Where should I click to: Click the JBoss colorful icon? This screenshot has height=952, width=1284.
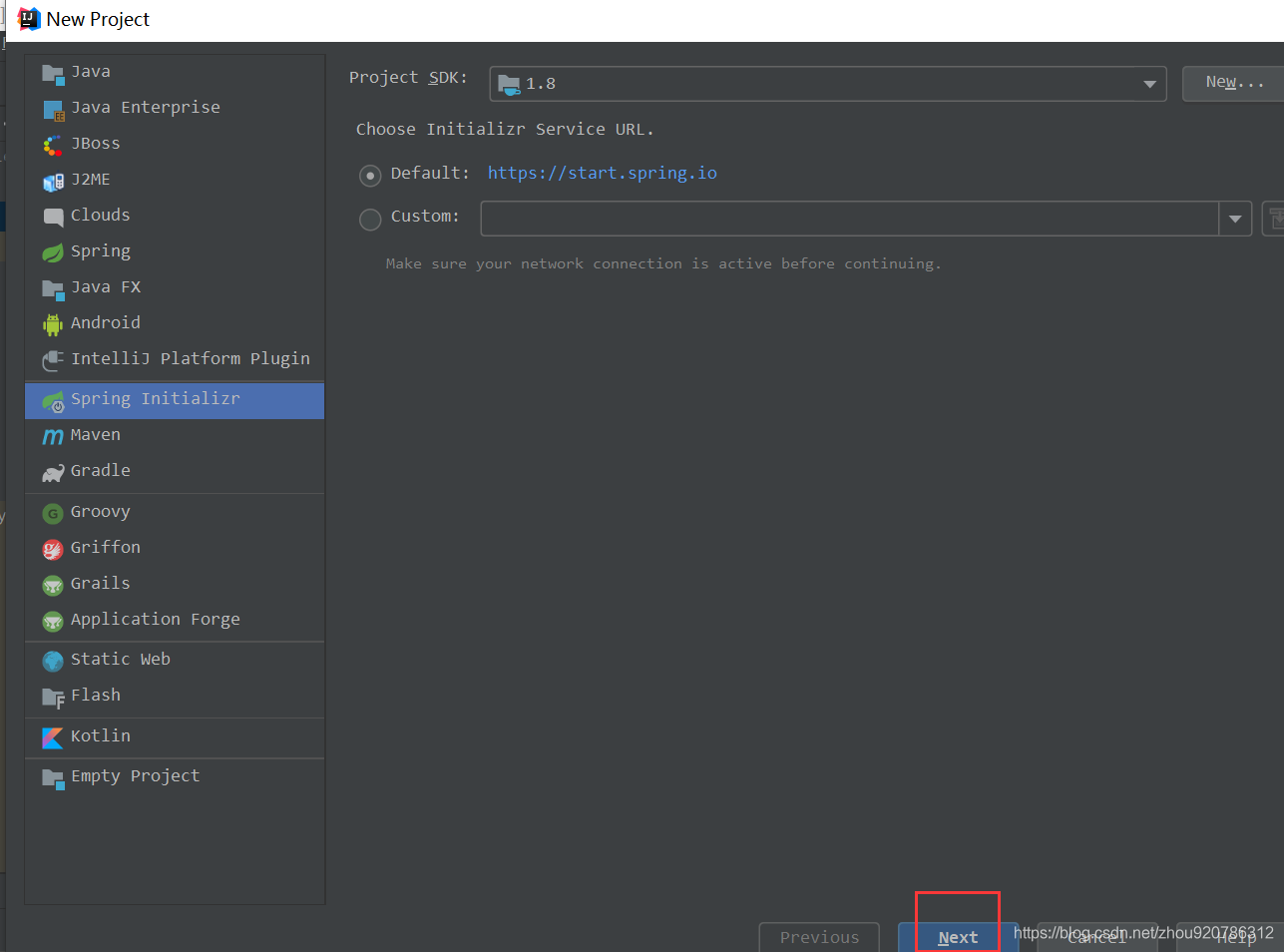pyautogui.click(x=53, y=145)
